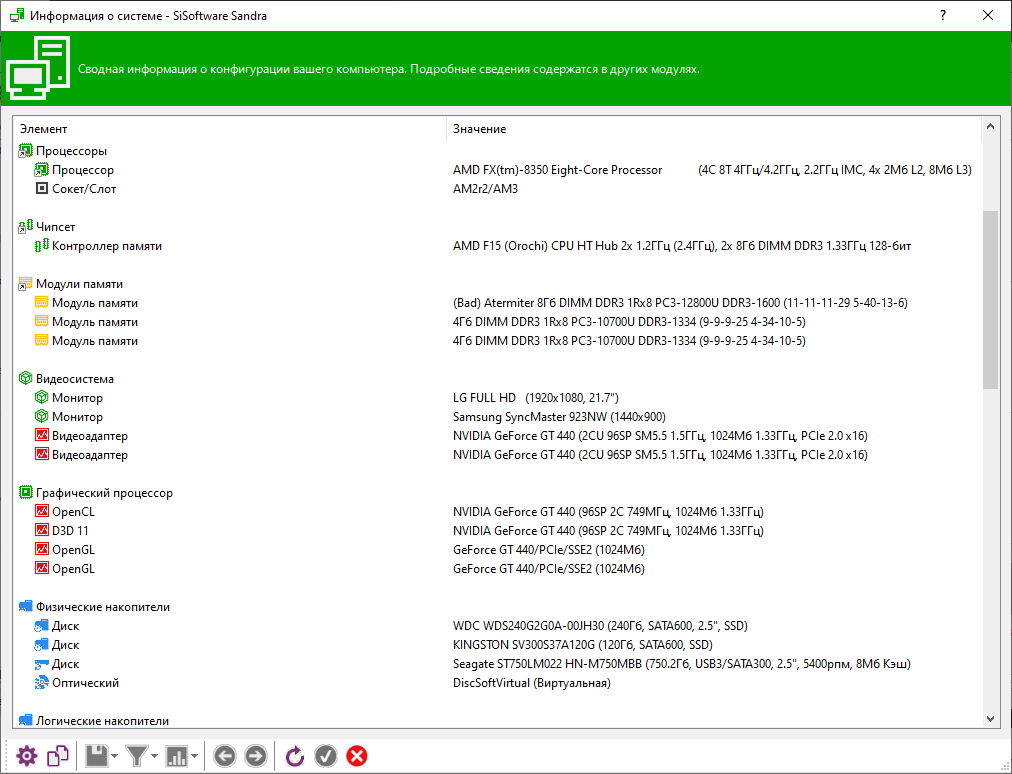The height and width of the screenshot is (774, 1012).
Task: Go back with the left arrow button
Action: coord(225,756)
